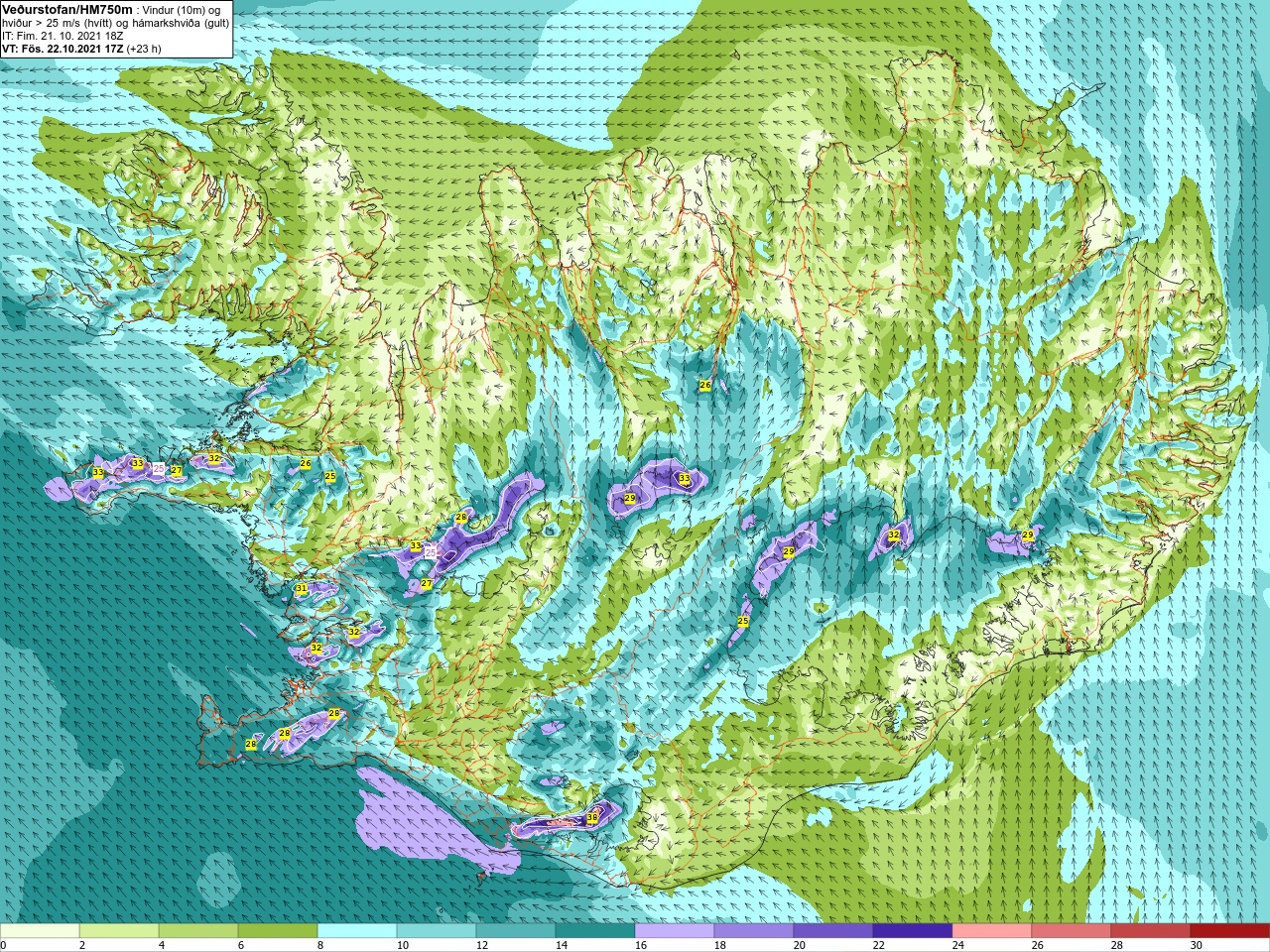1270x952 pixels.
Task: Click the 8–10 m/s light cyan legend swatch
Action: click(x=357, y=931)
